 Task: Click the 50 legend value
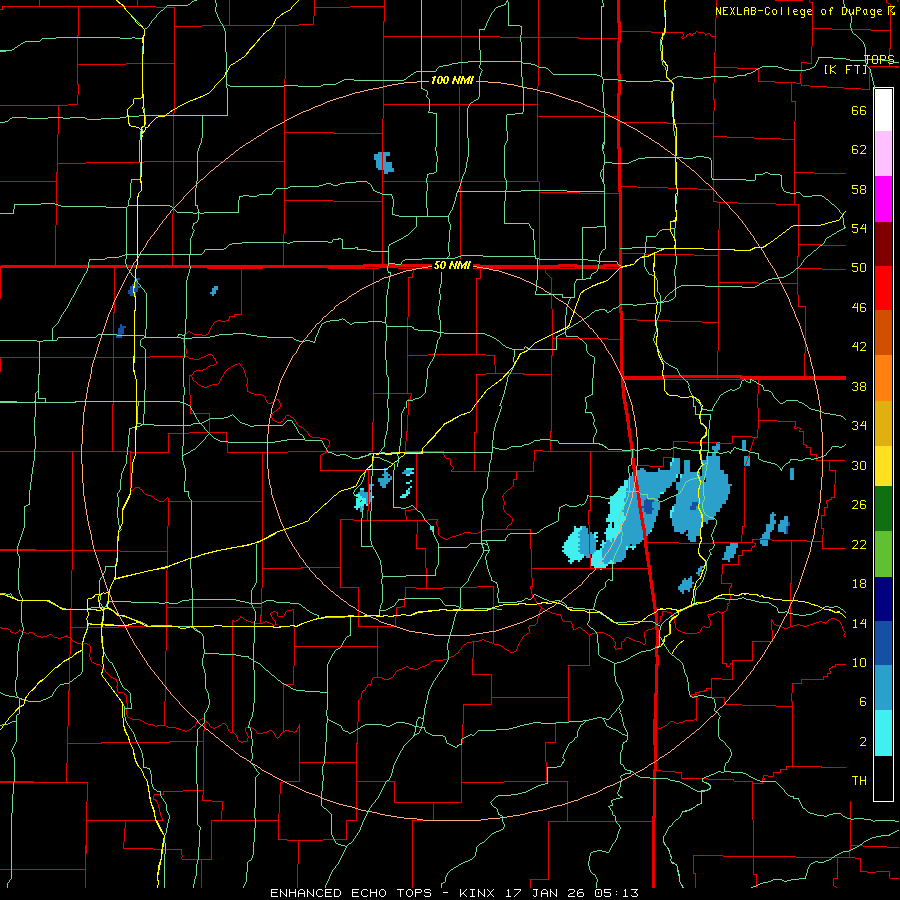click(859, 268)
